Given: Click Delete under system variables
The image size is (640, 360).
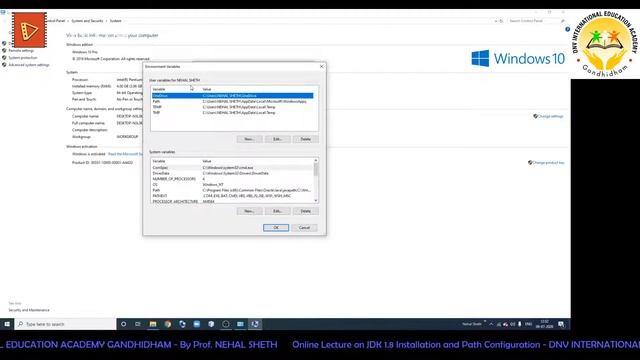Looking at the screenshot, I should 306,211.
